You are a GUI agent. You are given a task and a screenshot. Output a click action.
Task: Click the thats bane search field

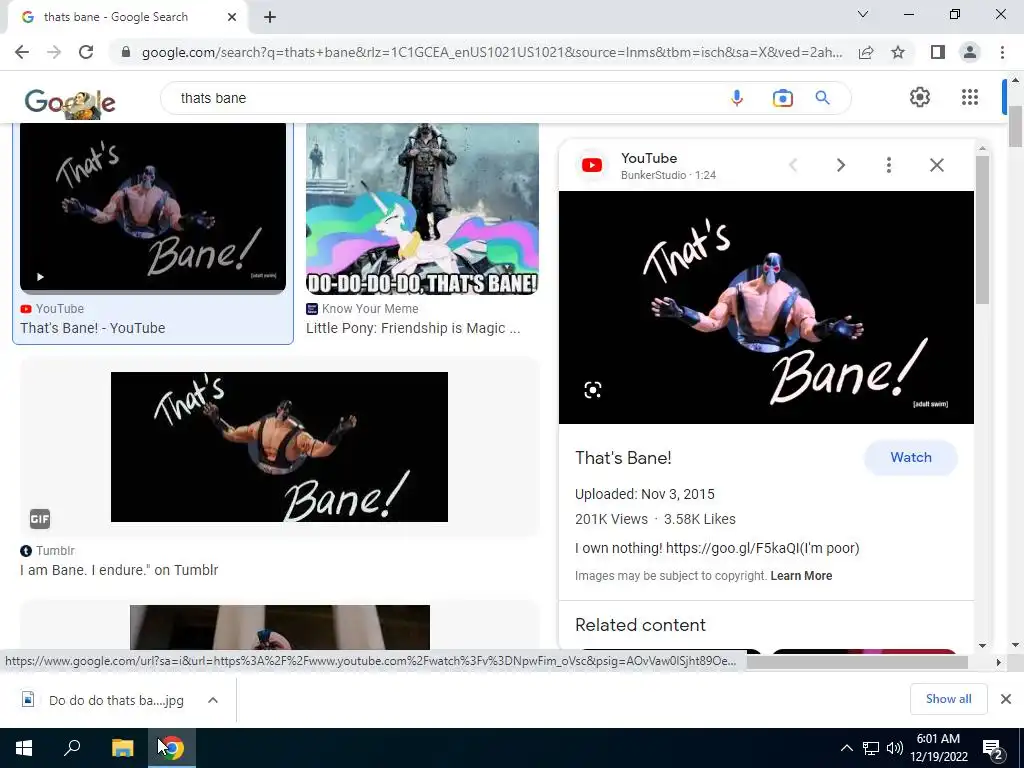click(x=444, y=98)
